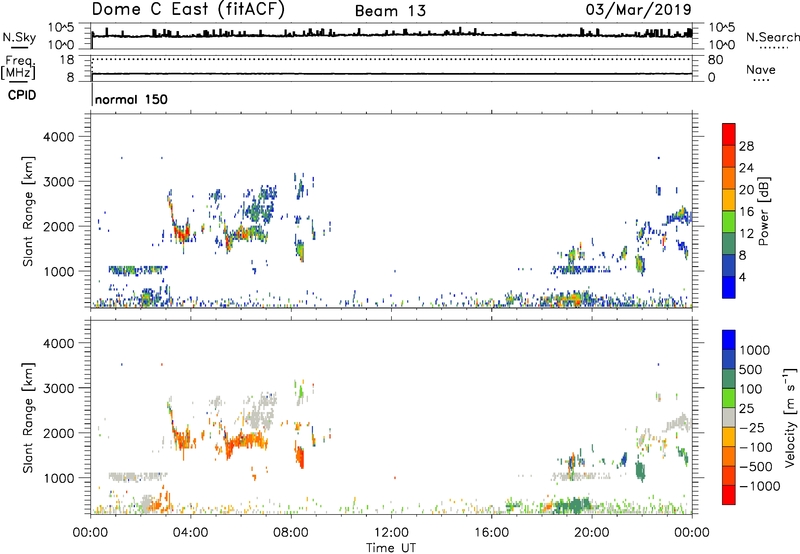
Task: Click the '500' label on the velocity colorbar
Action: tap(751, 369)
